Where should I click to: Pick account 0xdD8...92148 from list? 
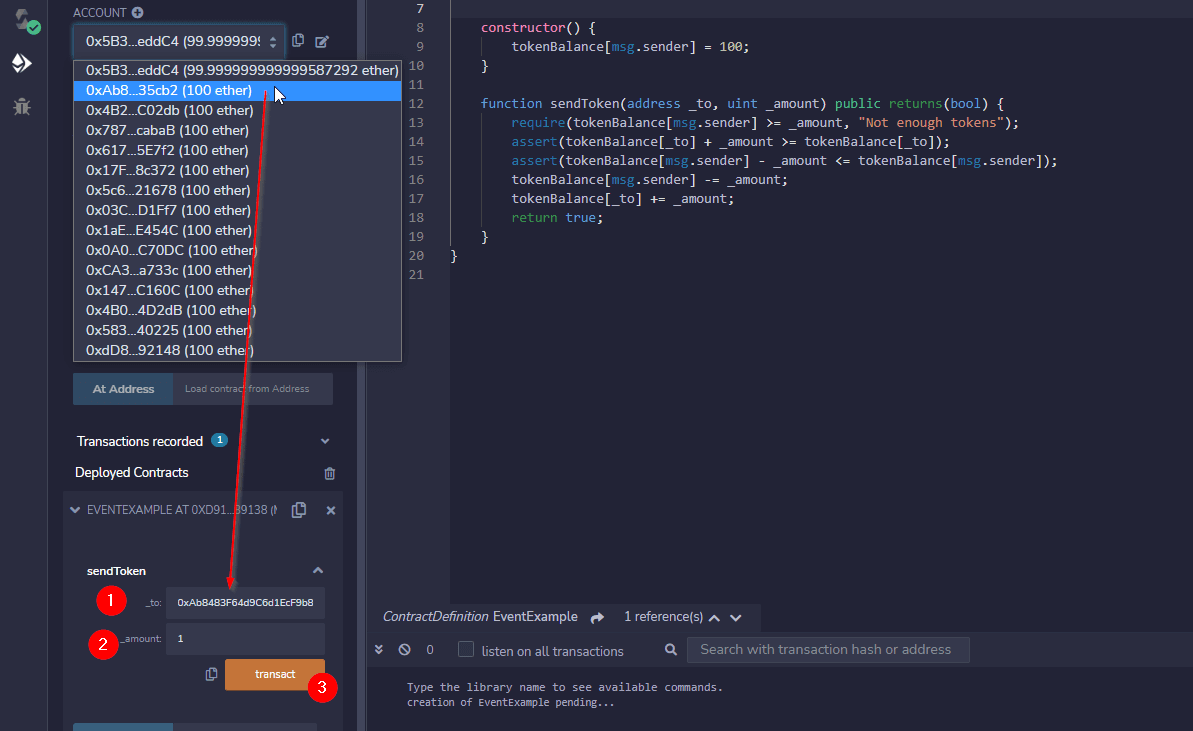point(237,350)
